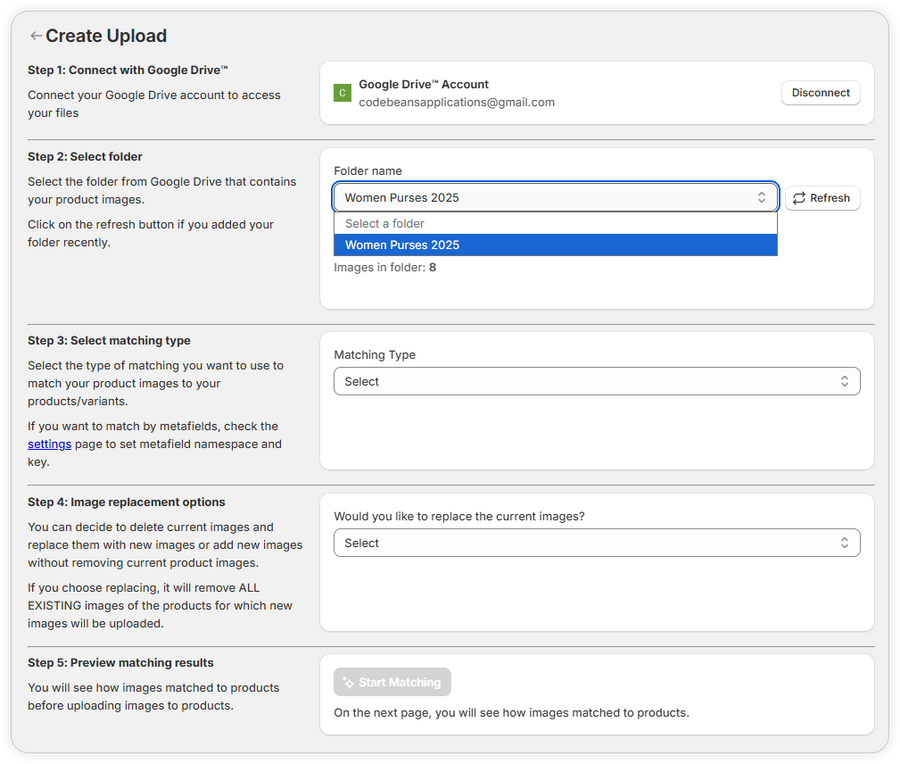Click the 'Step 3: Select matching type' heading

click(x=109, y=340)
